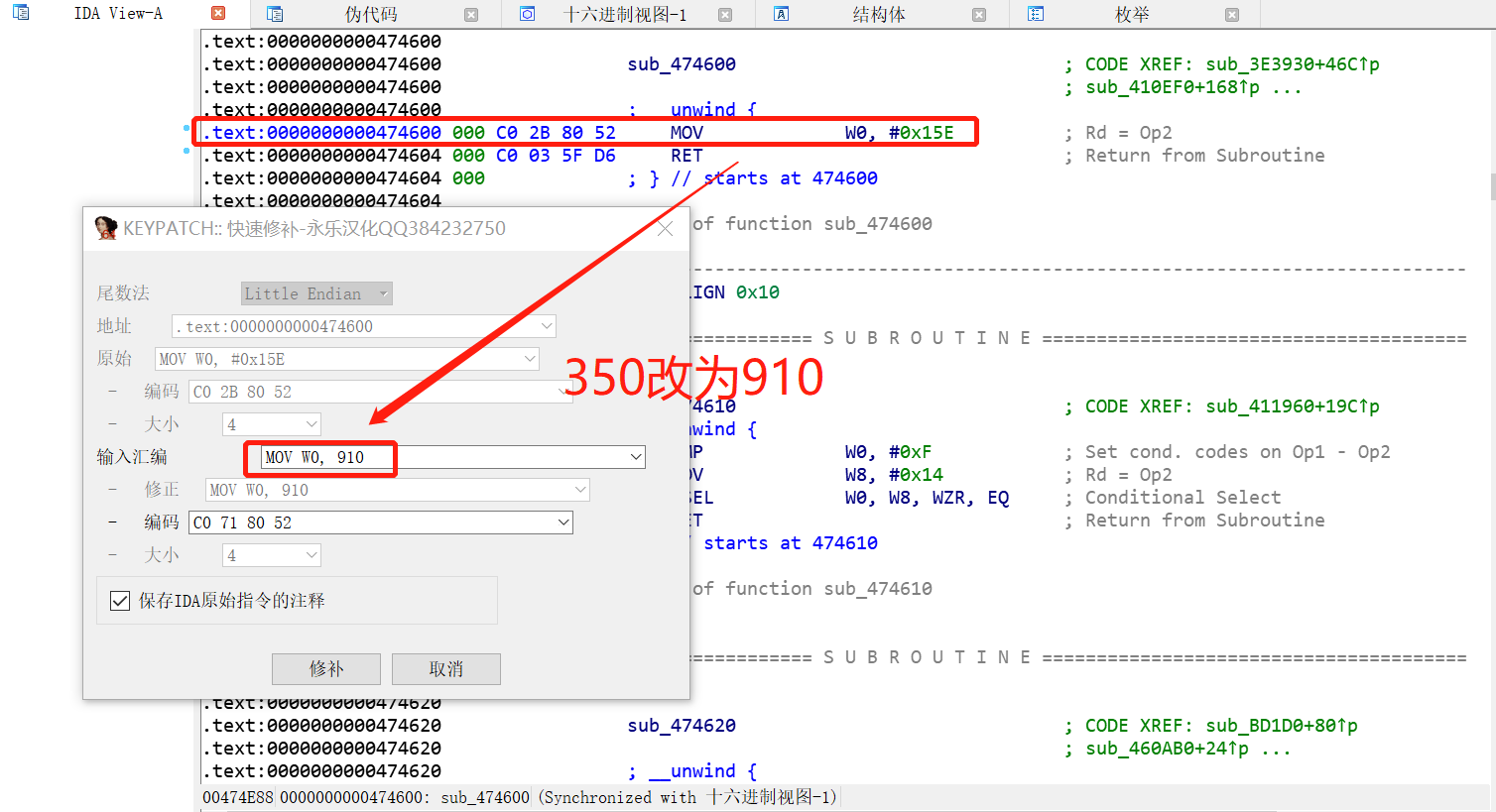Close the 十六进制视图-1 tab
The image size is (1496, 812).
click(x=725, y=15)
